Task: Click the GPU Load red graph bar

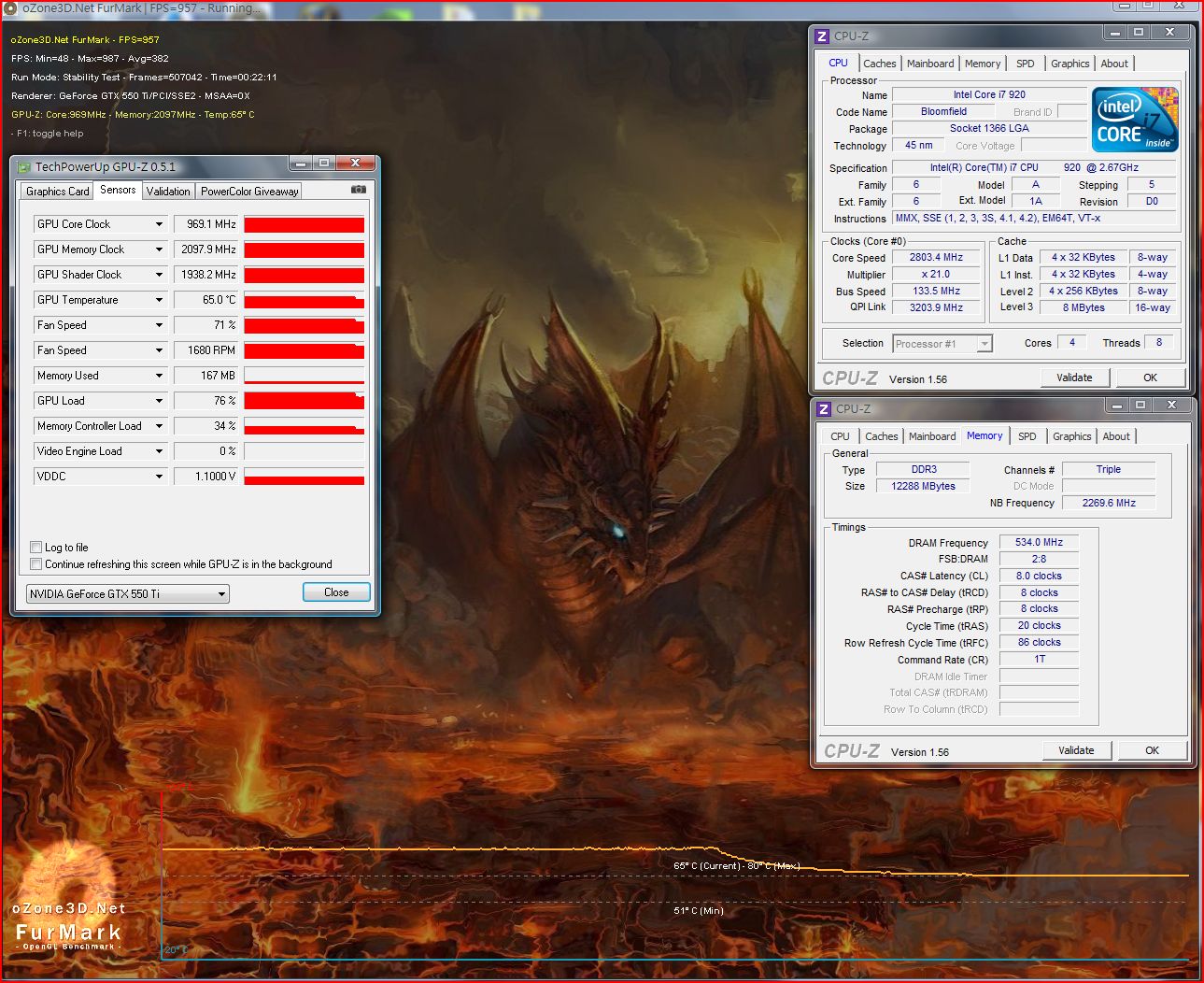Action: coord(305,401)
